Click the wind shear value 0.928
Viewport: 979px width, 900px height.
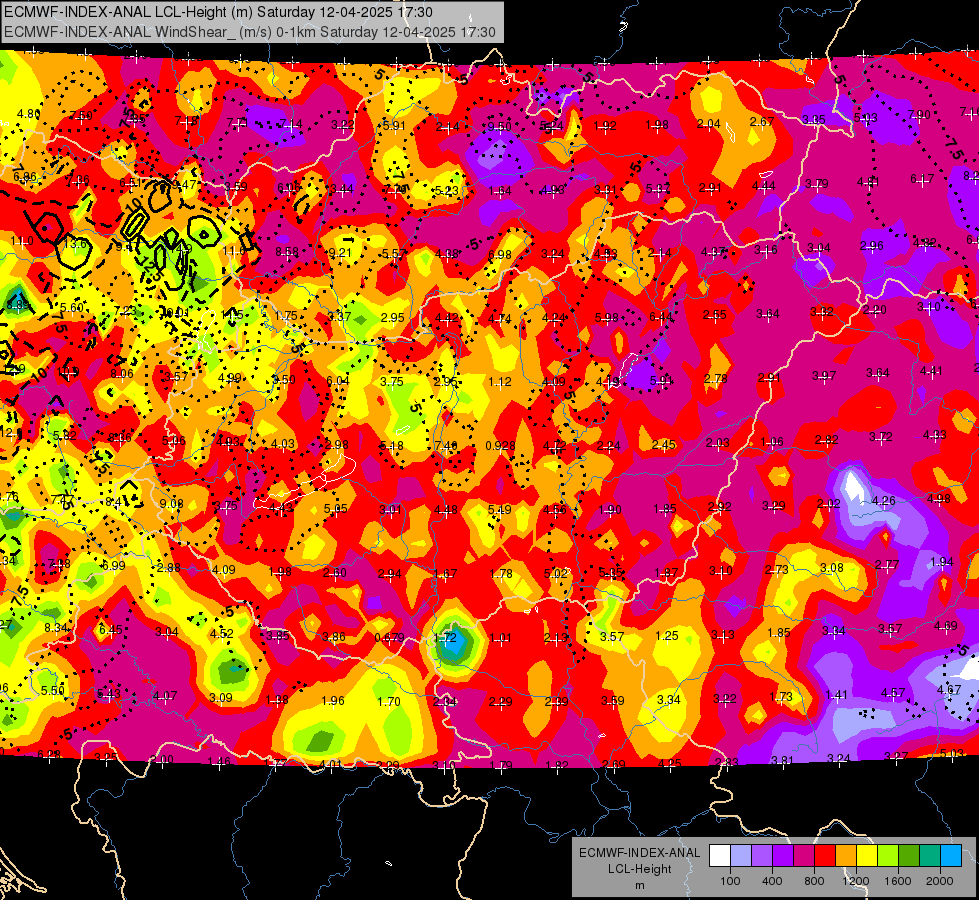click(500, 445)
